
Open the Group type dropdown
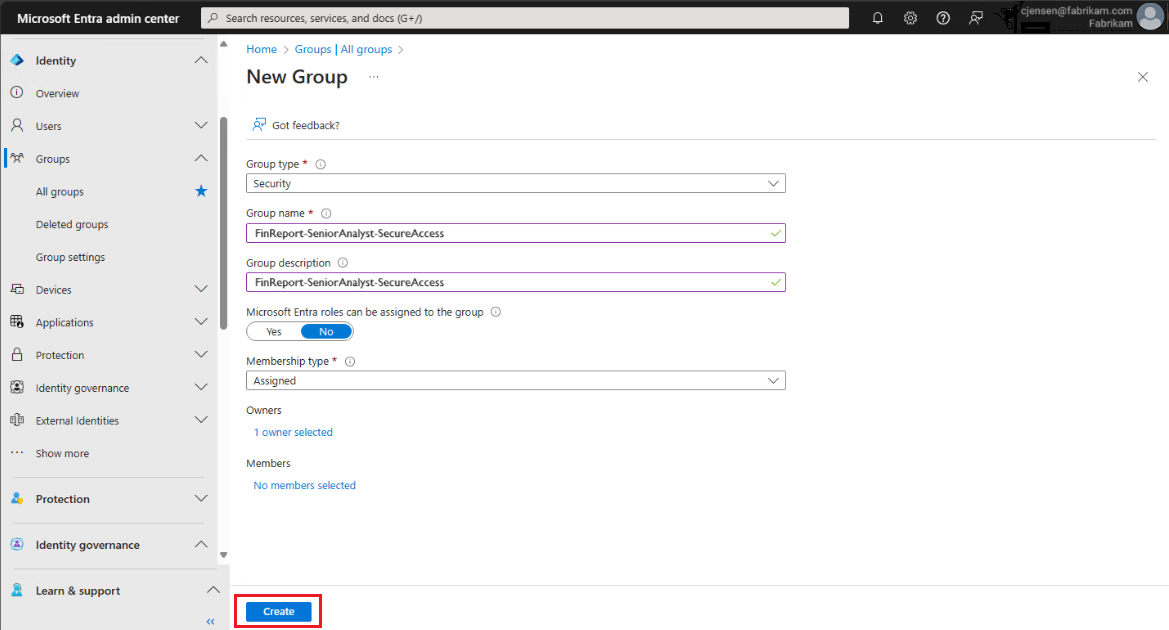coord(515,183)
